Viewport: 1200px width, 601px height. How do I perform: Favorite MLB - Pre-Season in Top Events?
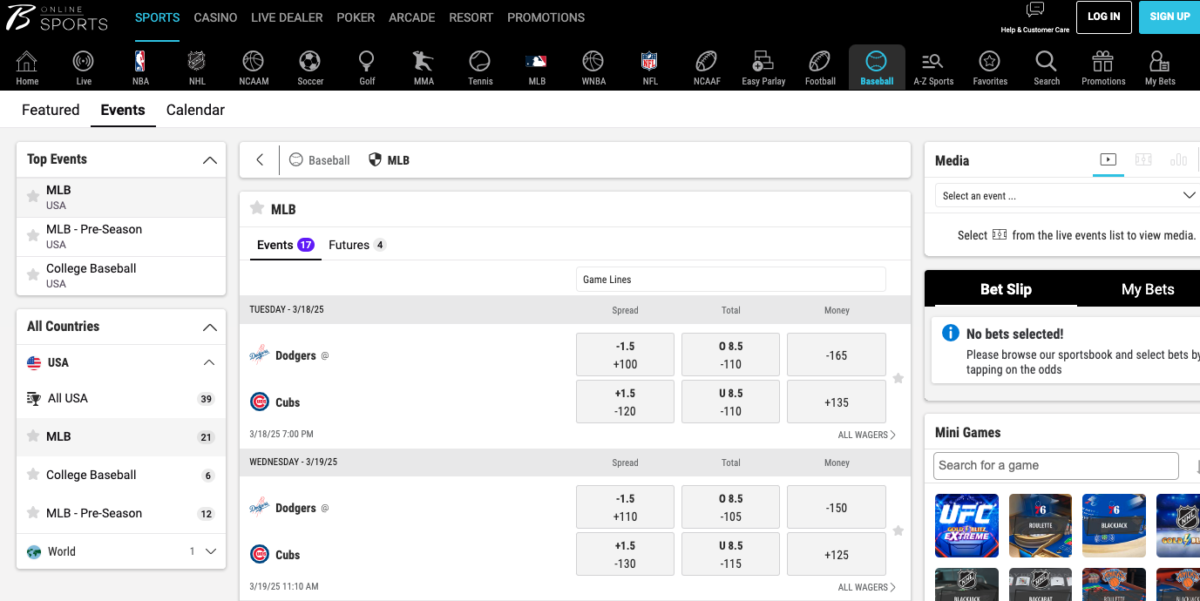point(33,236)
